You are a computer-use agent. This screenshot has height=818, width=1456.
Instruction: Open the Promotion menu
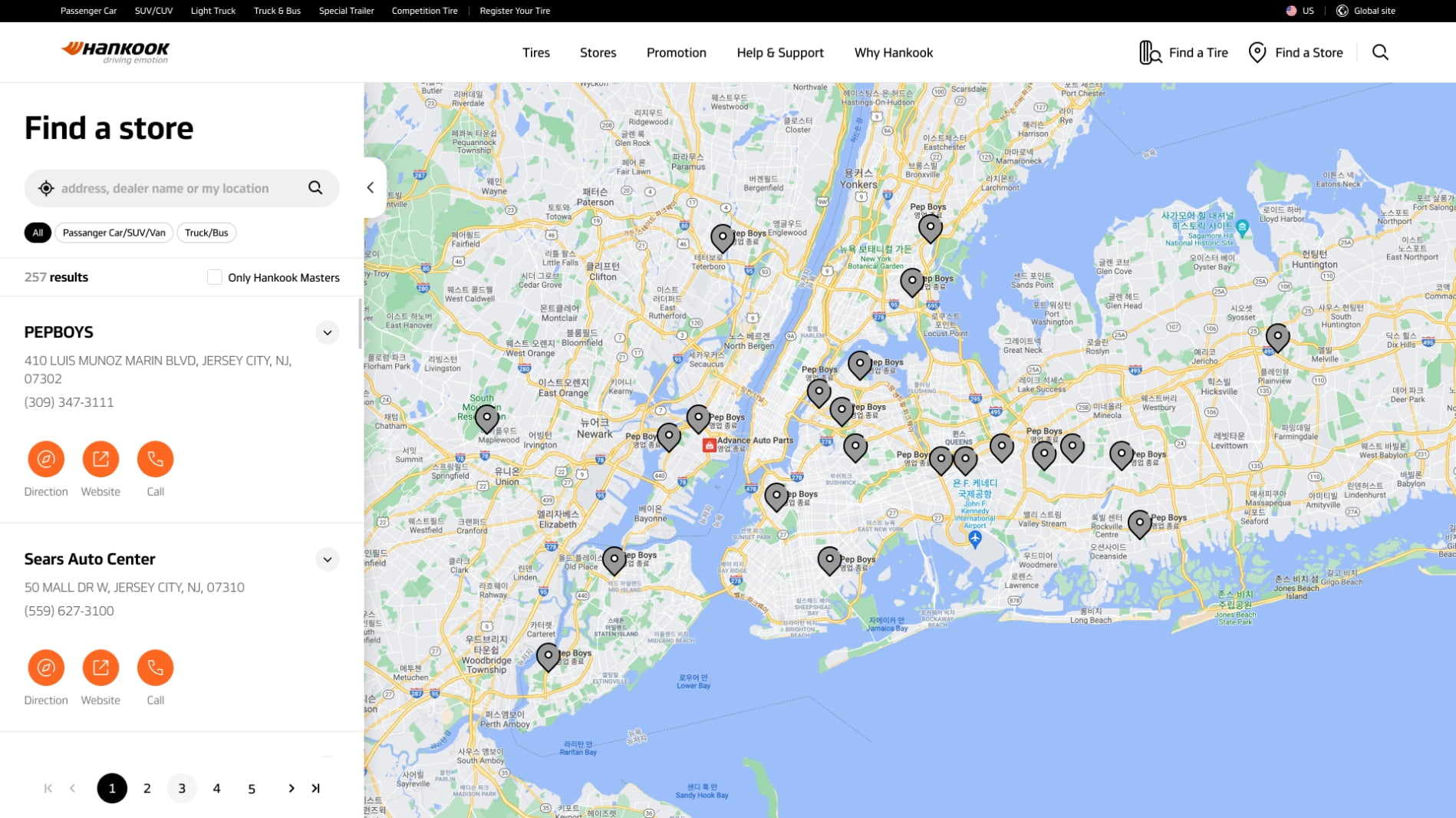click(676, 52)
